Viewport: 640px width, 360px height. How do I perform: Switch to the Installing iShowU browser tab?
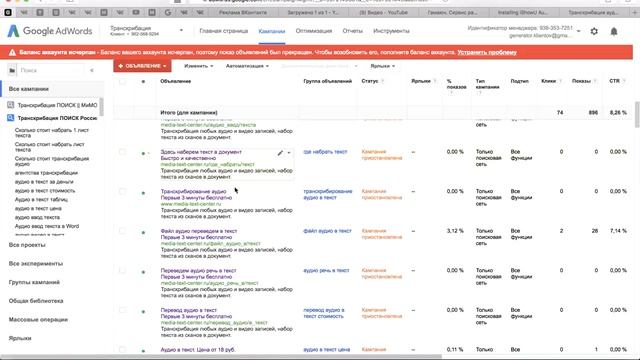coord(523,13)
